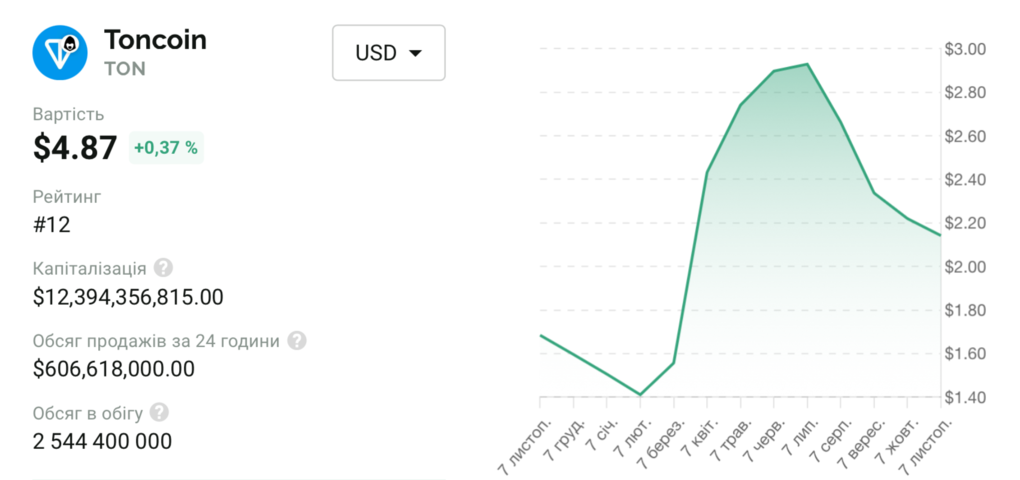Click the help icon next to Обсяг в обігу

[x=159, y=412]
